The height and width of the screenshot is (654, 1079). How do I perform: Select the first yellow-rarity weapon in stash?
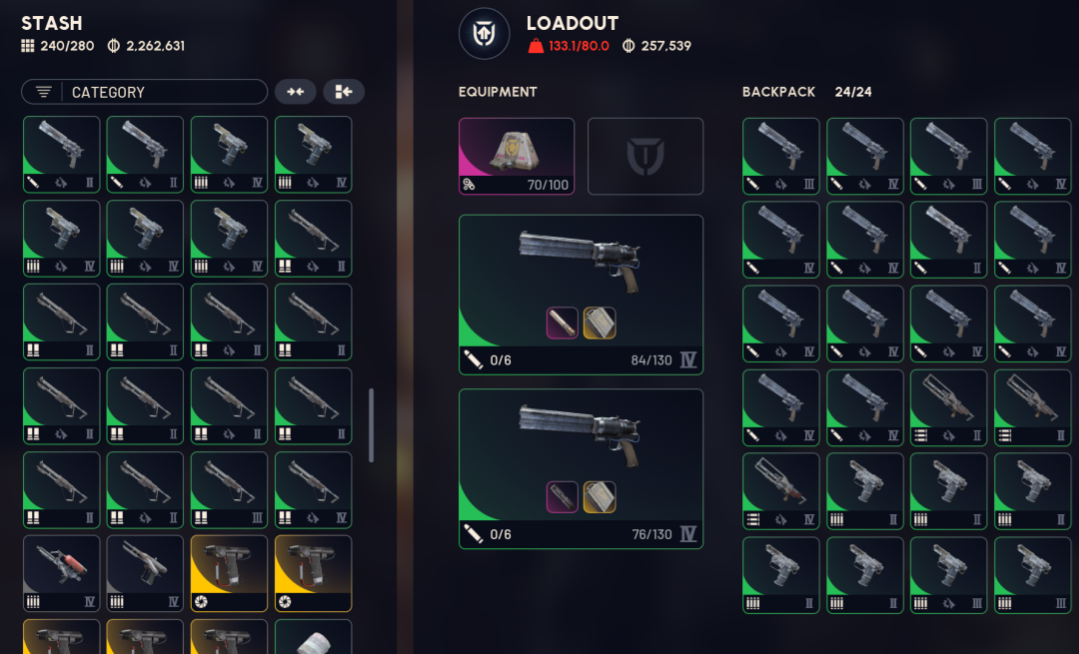pos(229,573)
